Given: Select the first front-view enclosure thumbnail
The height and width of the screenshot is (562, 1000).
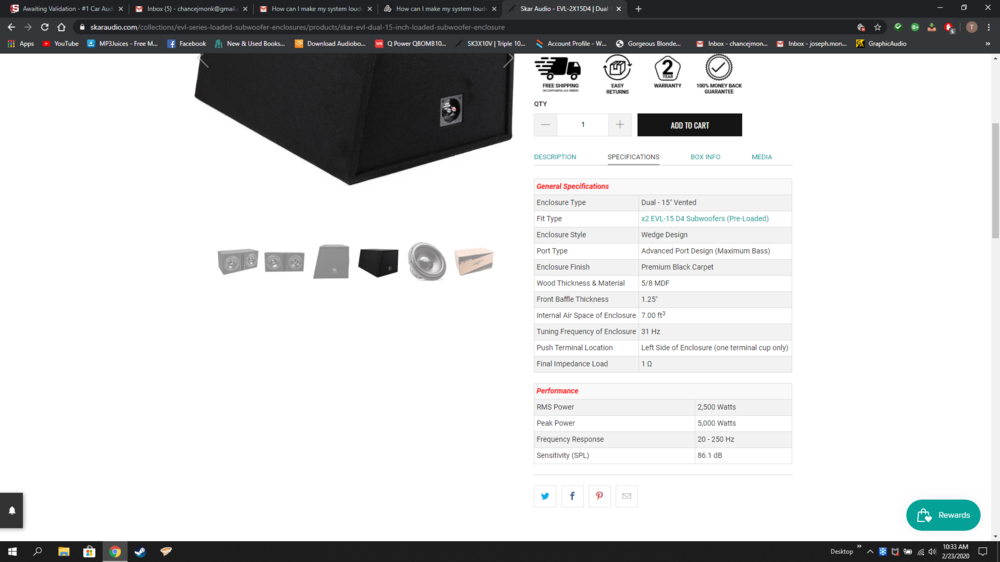Looking at the screenshot, I should coord(237,262).
